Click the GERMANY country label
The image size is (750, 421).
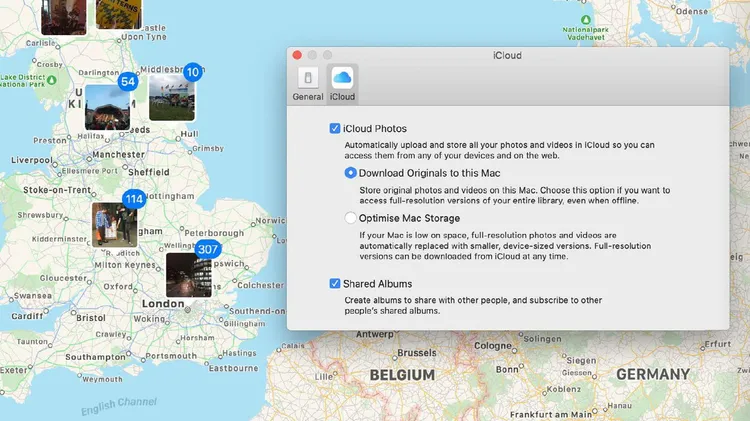point(653,374)
